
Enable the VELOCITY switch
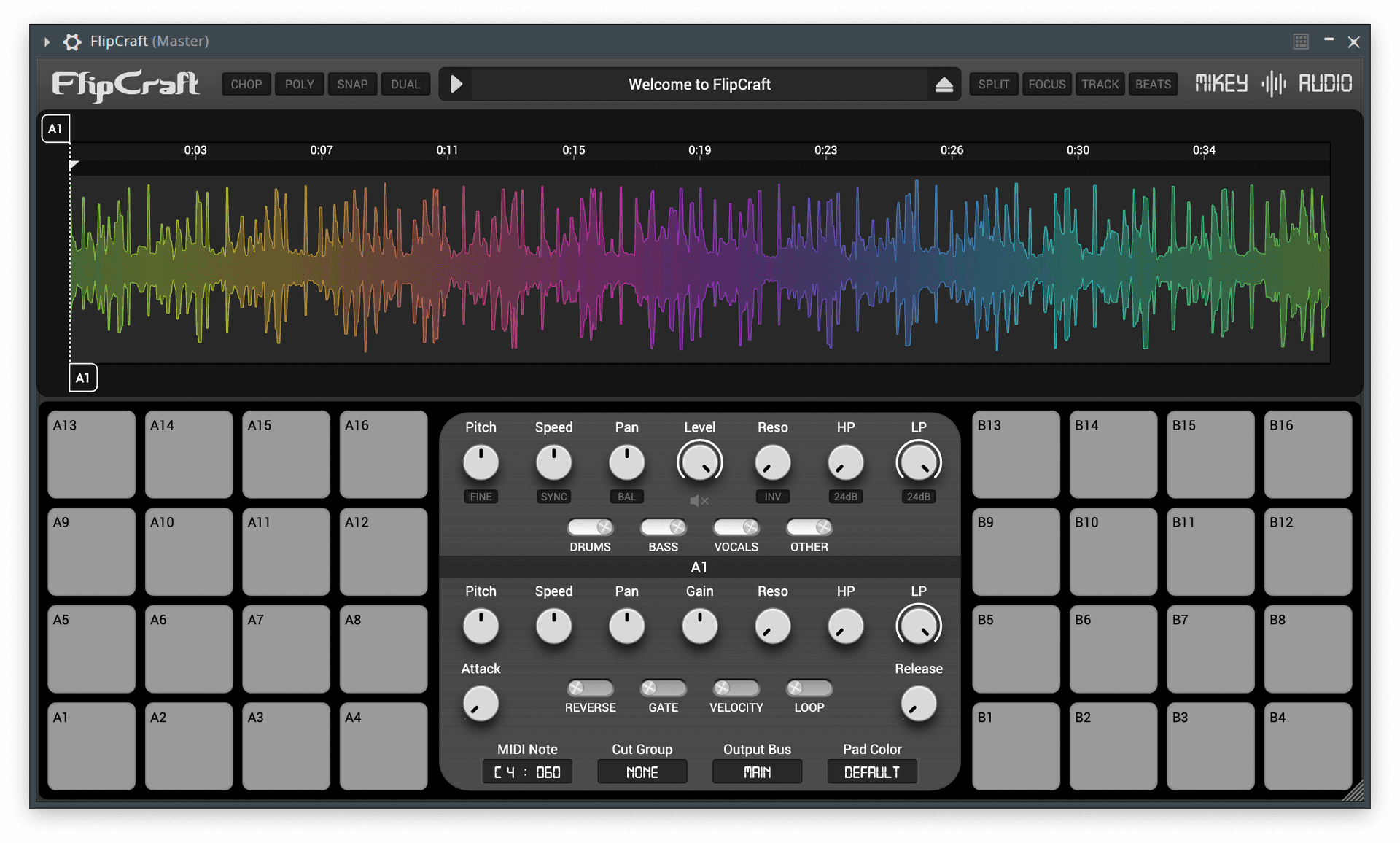click(x=736, y=688)
